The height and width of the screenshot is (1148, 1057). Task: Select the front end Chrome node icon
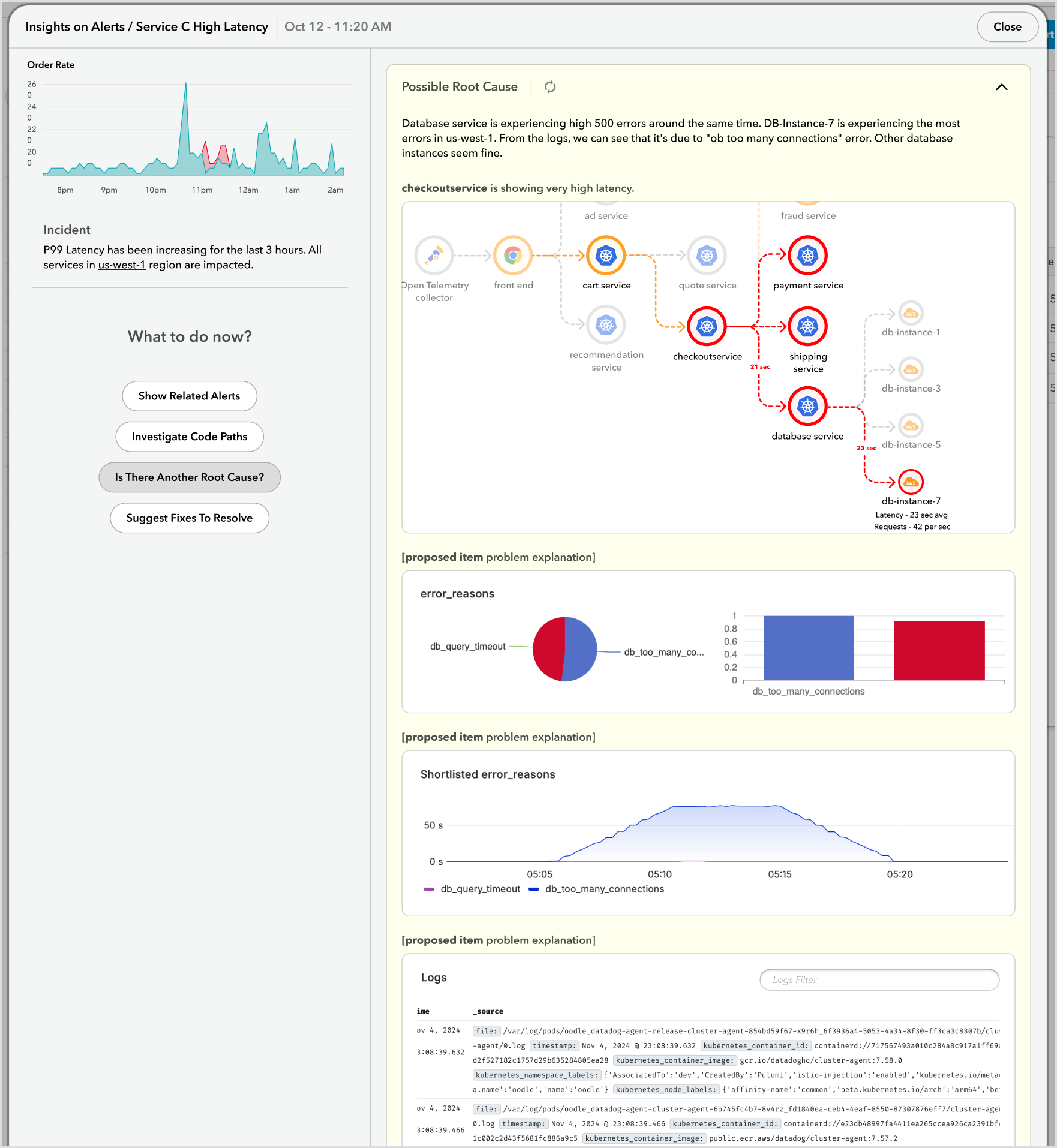tap(513, 256)
